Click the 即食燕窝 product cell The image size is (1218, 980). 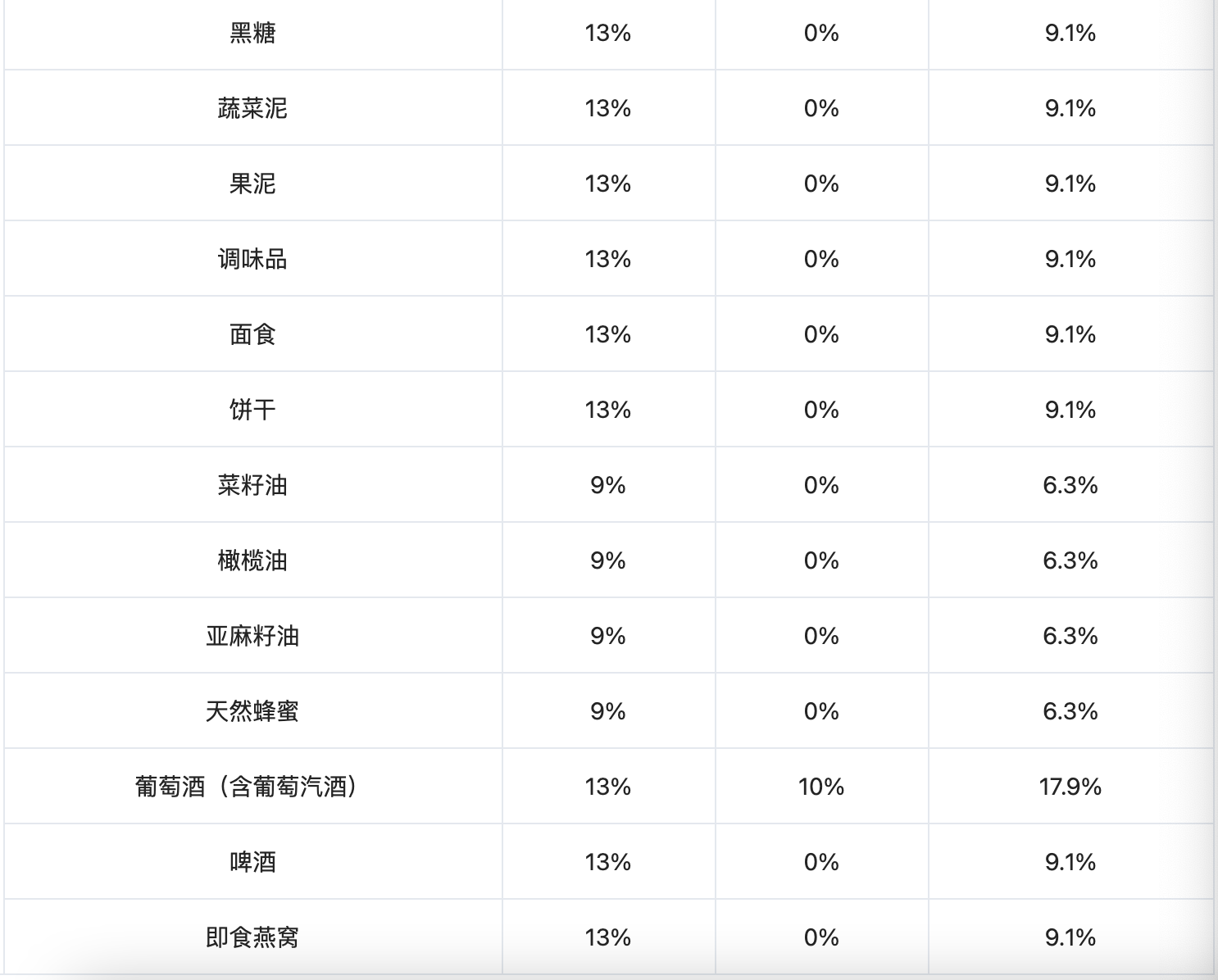pos(252,938)
